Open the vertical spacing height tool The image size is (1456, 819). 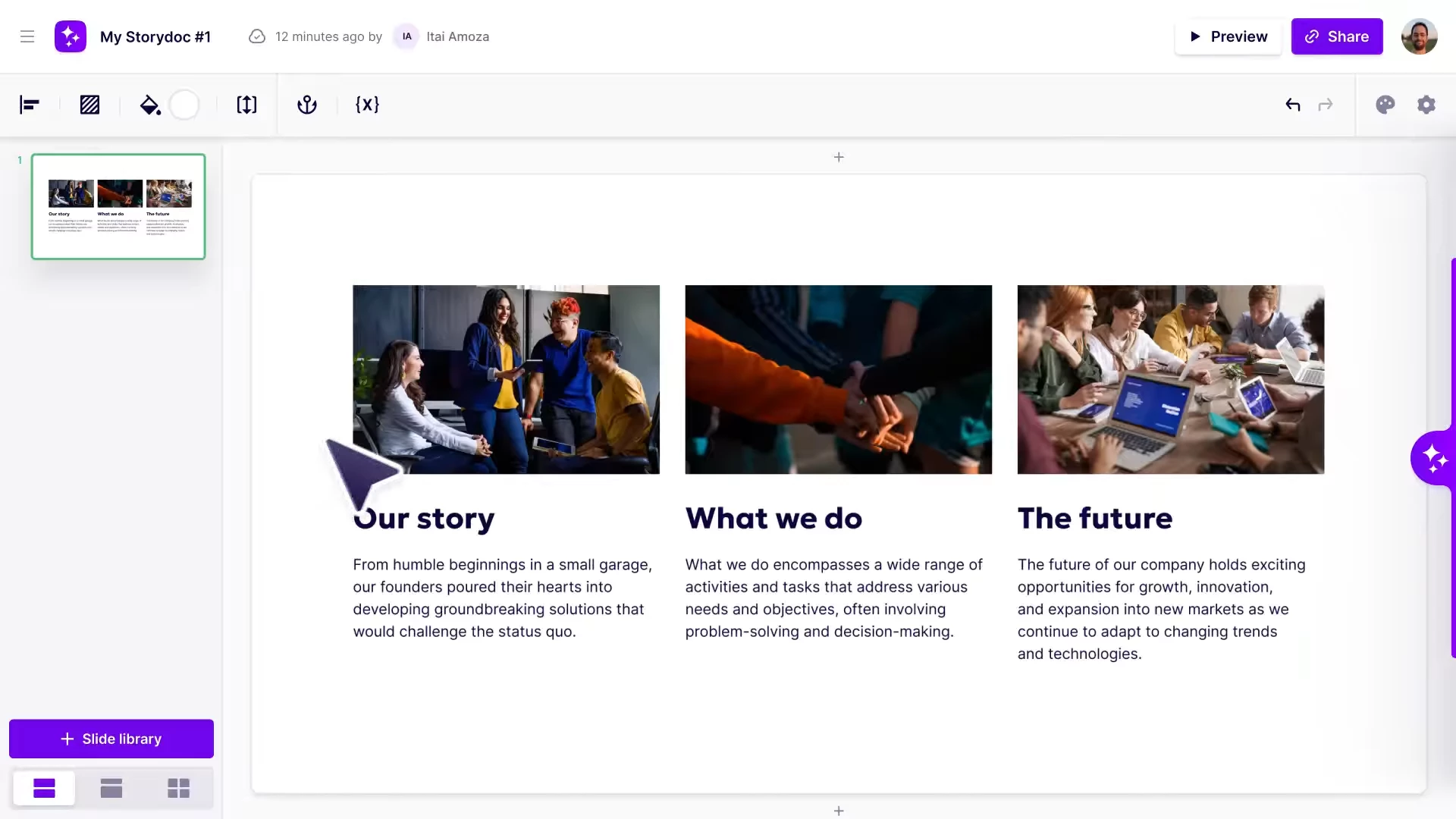[x=246, y=105]
